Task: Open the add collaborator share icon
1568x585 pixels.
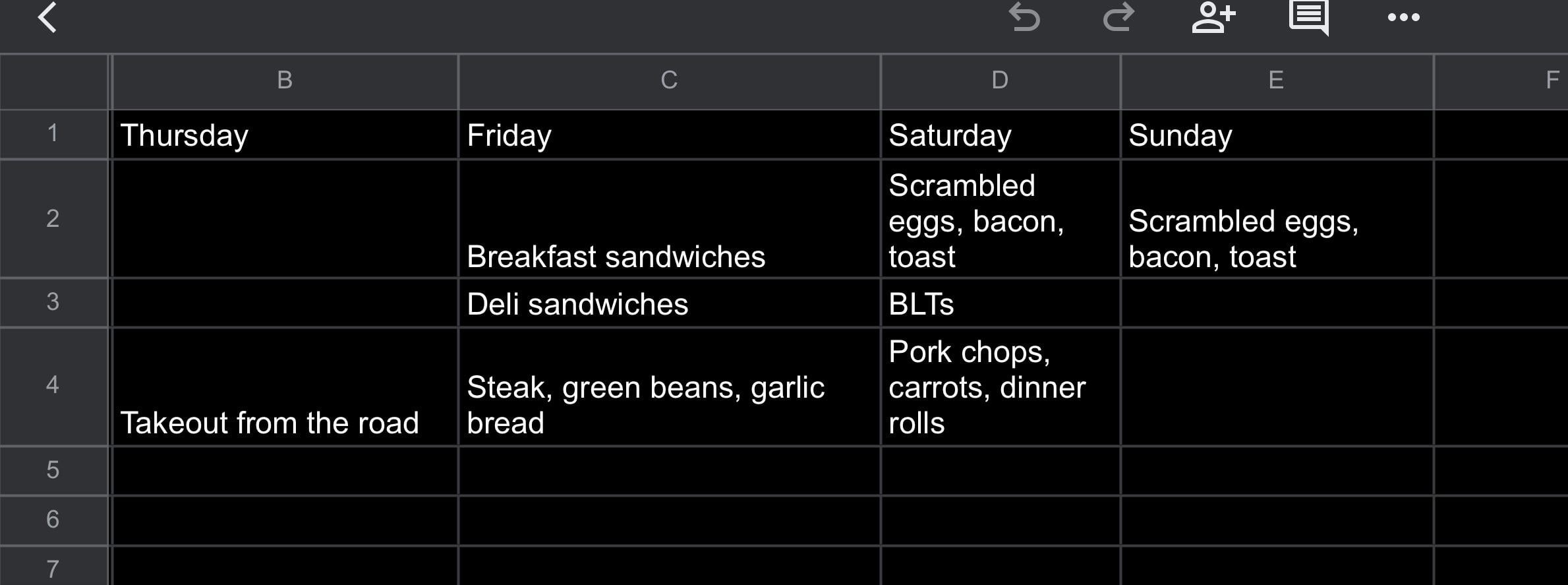Action: (1213, 18)
